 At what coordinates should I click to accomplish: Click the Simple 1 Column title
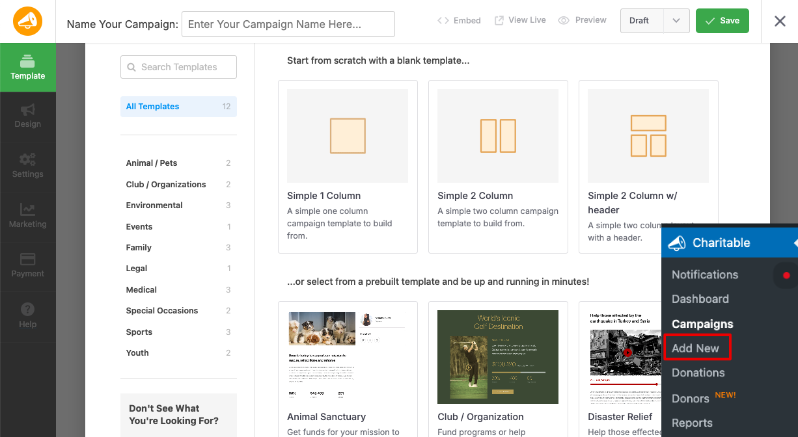point(324,196)
